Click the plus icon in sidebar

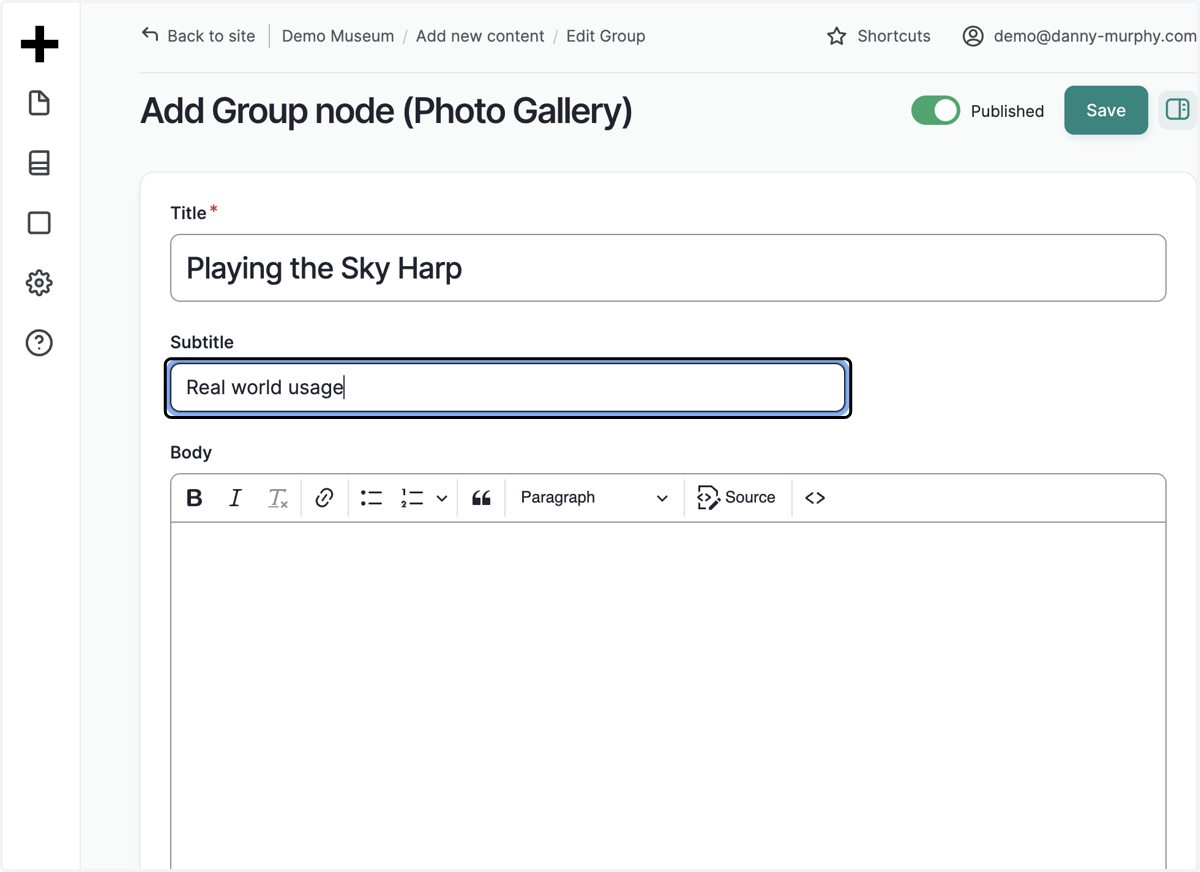point(39,44)
